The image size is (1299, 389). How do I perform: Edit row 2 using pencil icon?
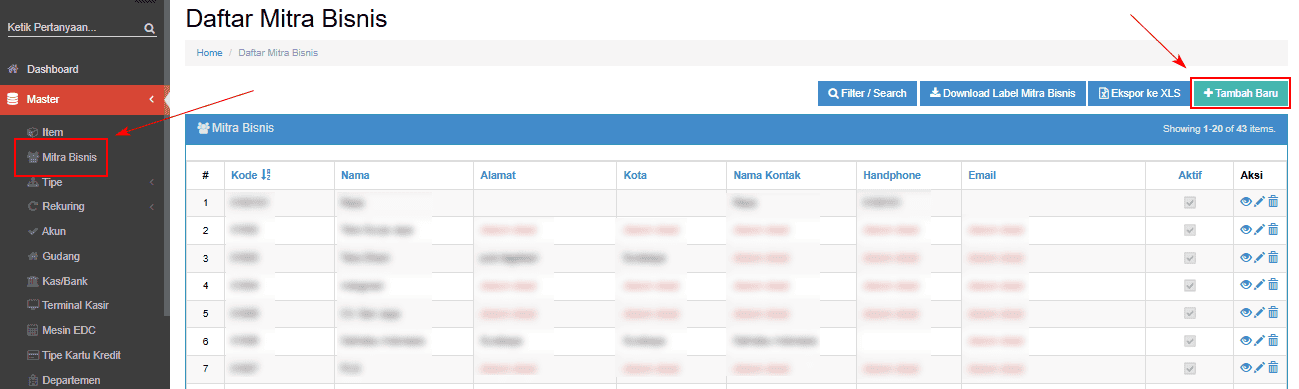pos(1260,230)
